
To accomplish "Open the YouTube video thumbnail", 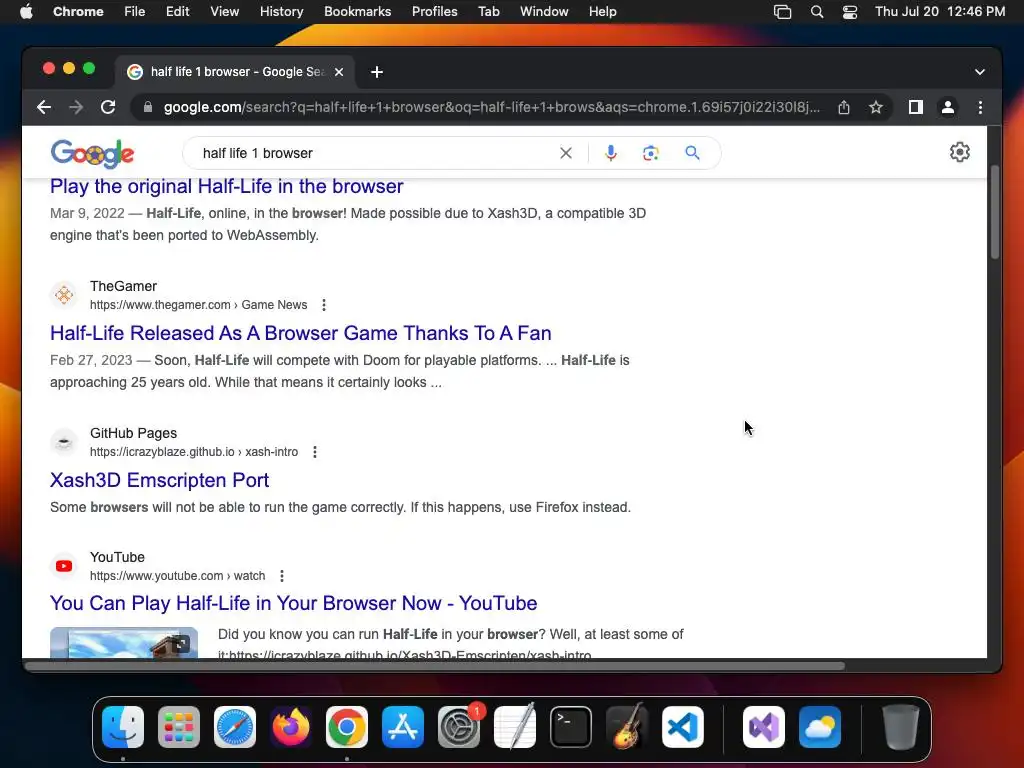I will click(x=124, y=643).
